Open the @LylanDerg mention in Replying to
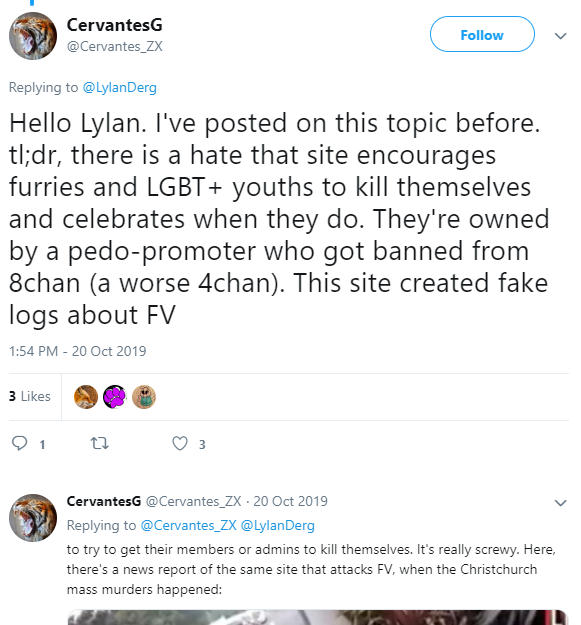The width and height of the screenshot is (581, 625). tap(120, 87)
